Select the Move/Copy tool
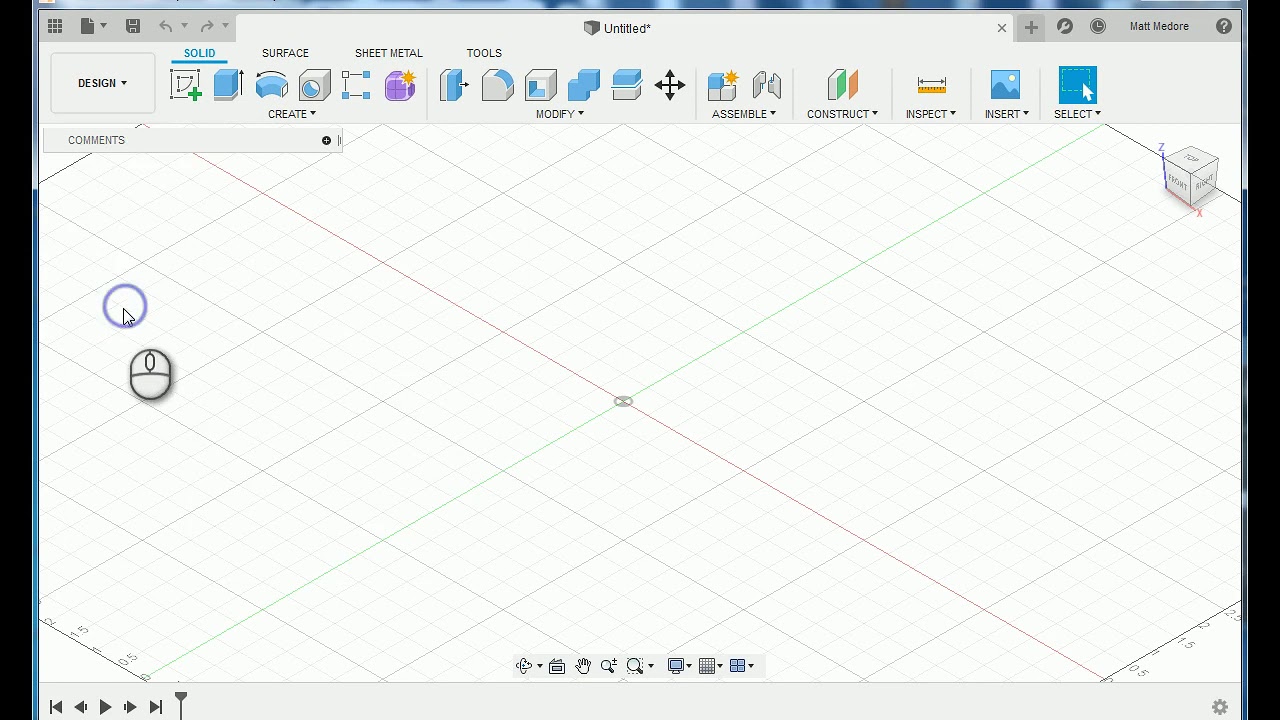This screenshot has width=1280, height=720. (670, 85)
